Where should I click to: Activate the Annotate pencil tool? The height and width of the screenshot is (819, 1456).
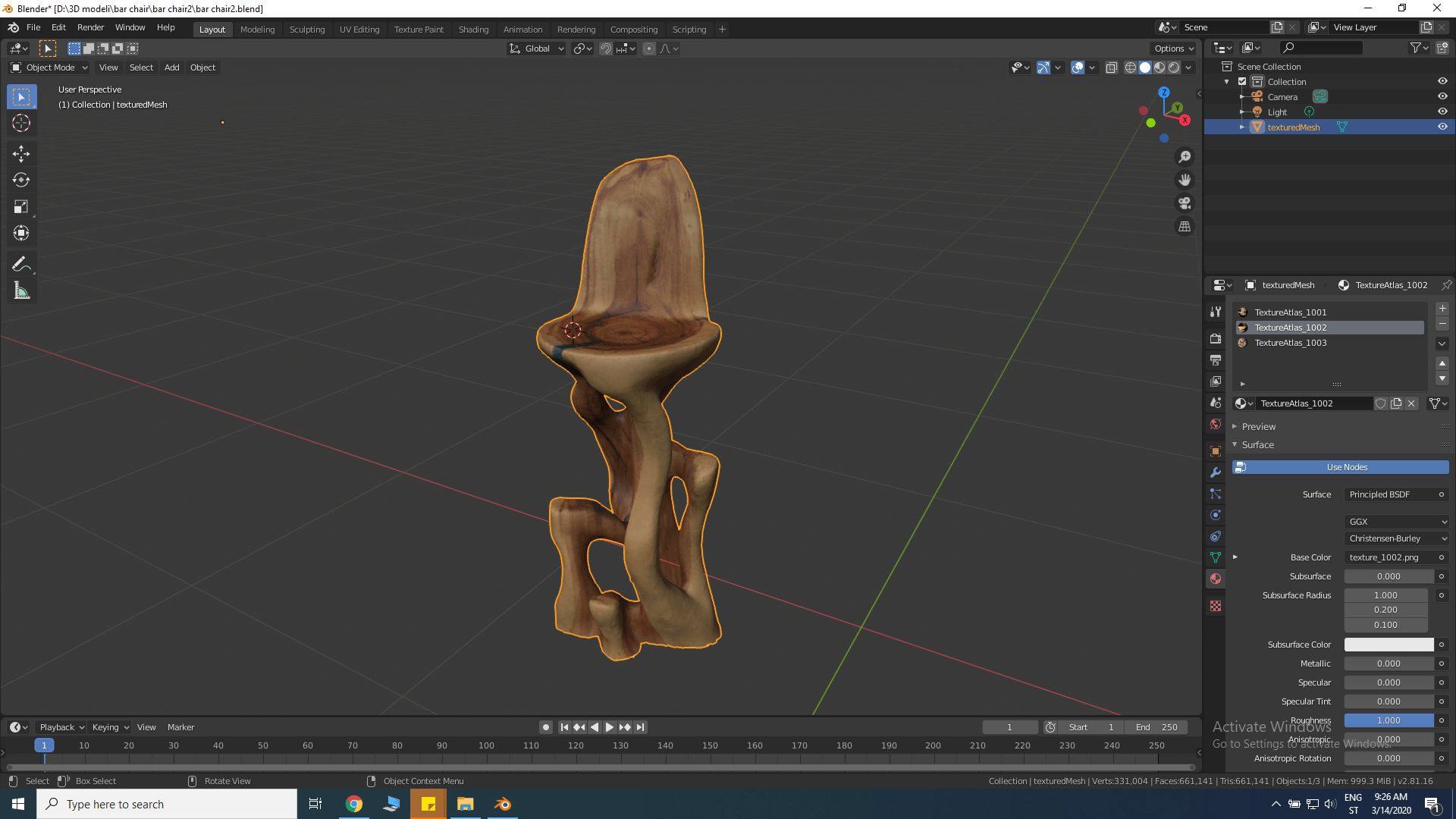[x=21, y=264]
